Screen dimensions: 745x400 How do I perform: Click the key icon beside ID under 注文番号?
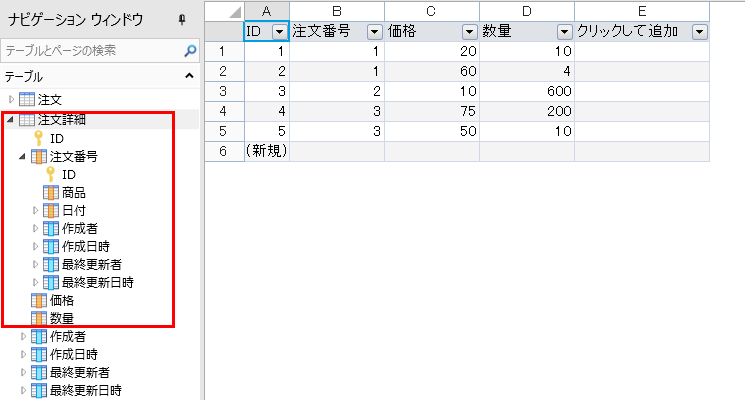(51, 174)
